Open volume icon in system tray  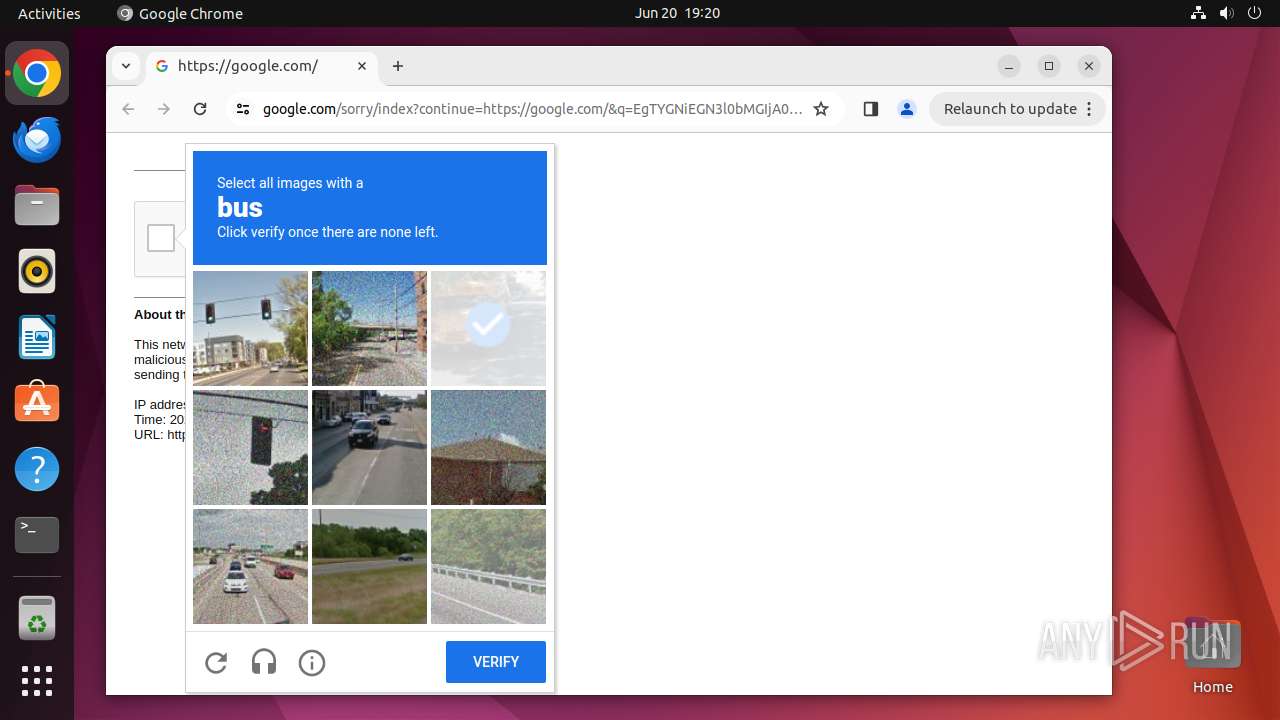point(1226,13)
